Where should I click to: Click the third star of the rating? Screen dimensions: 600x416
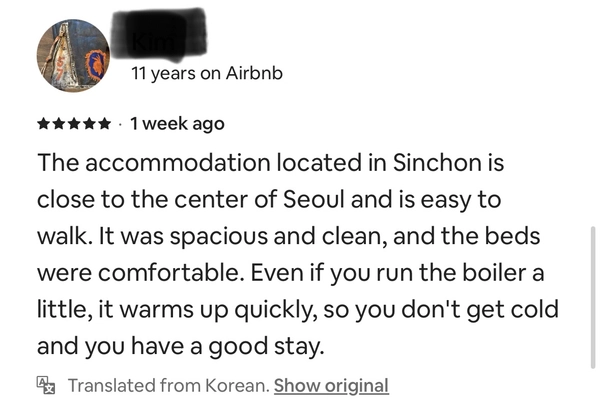pos(74,125)
